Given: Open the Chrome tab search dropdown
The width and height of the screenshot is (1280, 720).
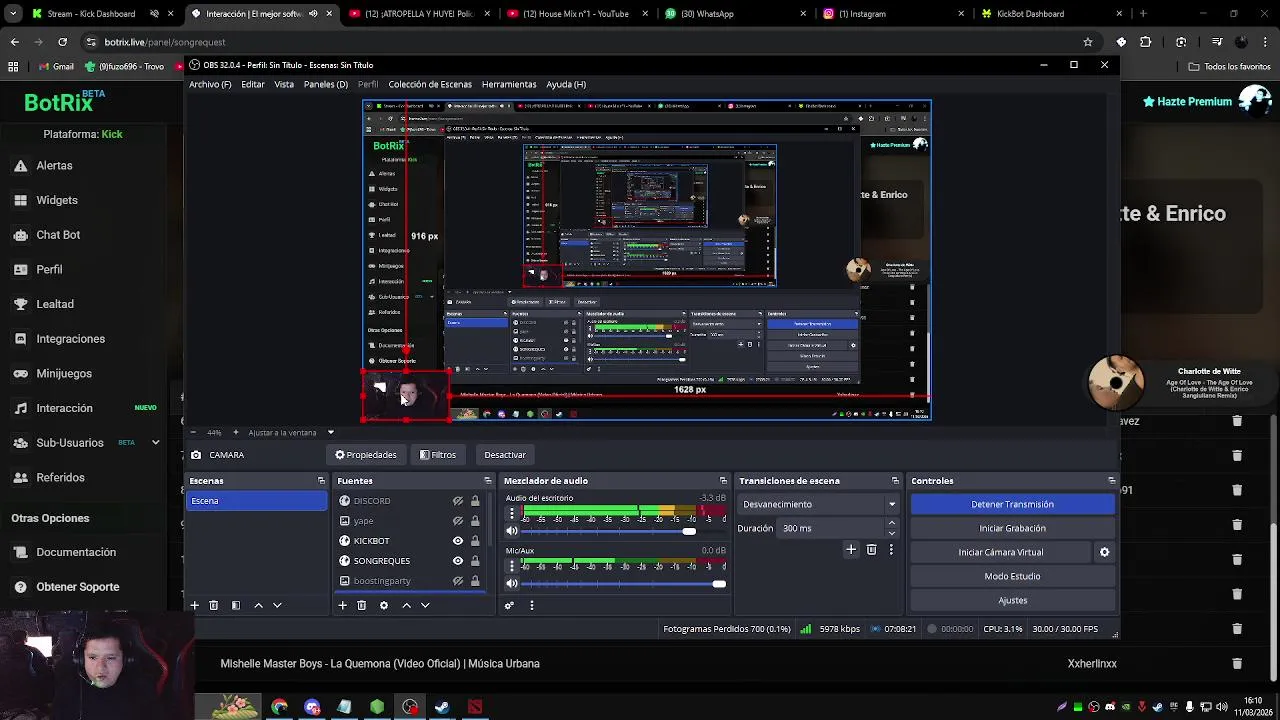Looking at the screenshot, I should pos(15,14).
